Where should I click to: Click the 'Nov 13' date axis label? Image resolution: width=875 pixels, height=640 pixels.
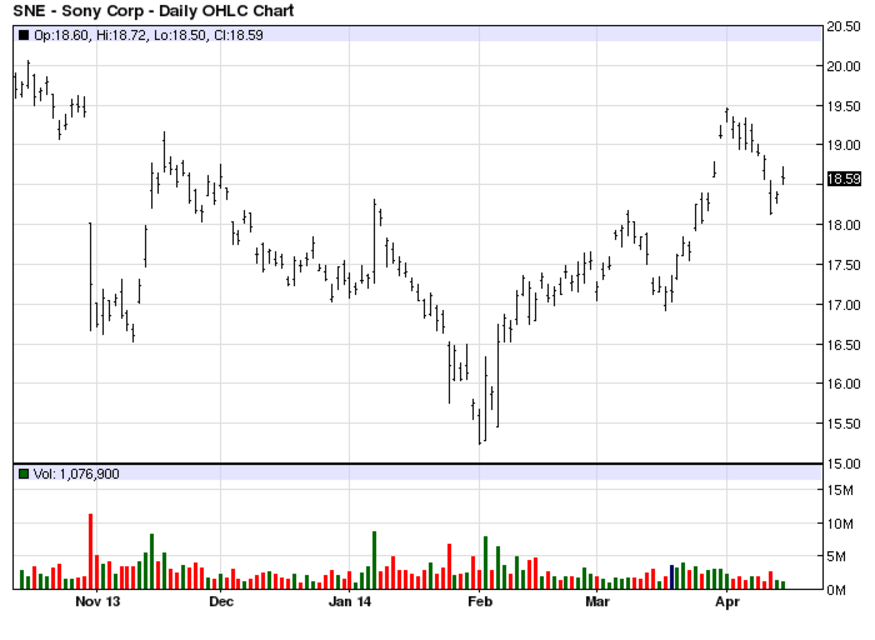point(98,601)
